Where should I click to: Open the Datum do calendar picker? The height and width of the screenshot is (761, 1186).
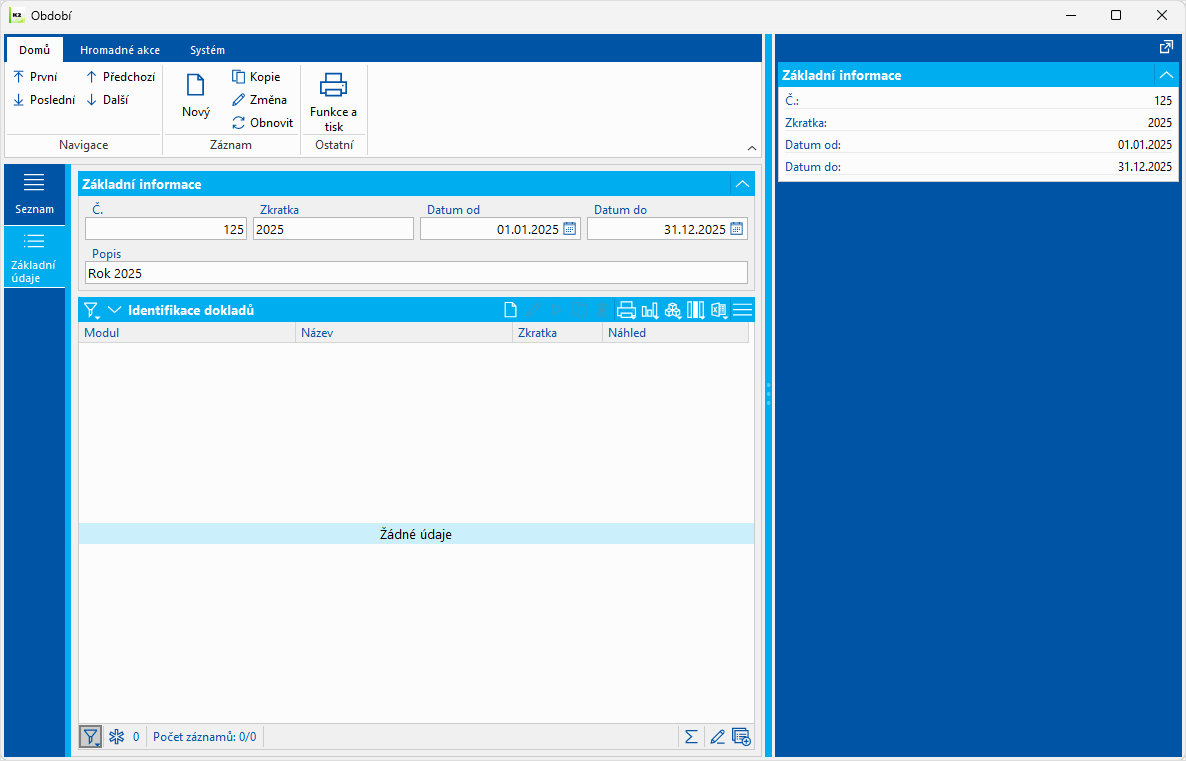(x=737, y=228)
